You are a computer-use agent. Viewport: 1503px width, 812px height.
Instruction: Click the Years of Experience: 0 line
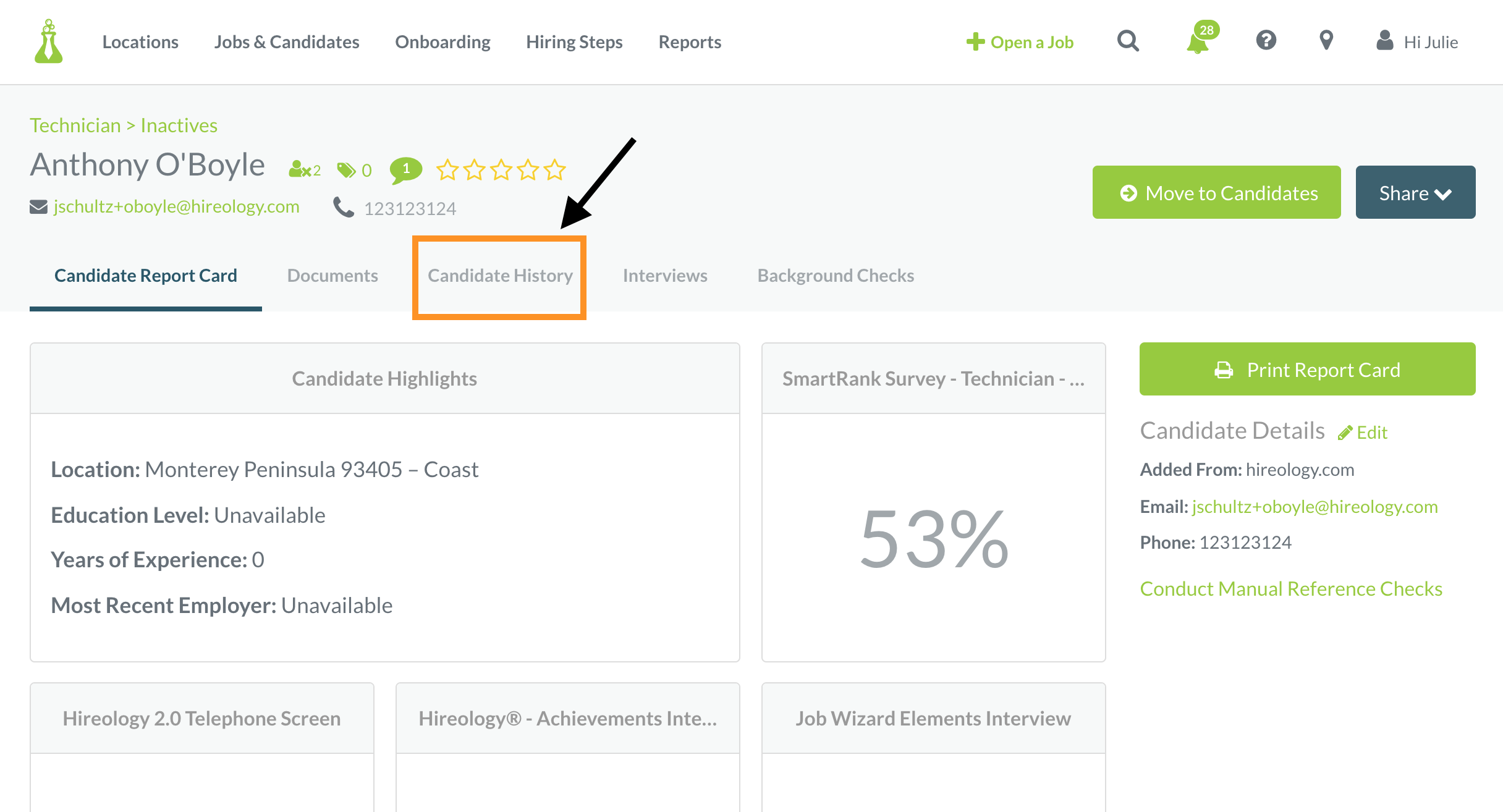[158, 560]
